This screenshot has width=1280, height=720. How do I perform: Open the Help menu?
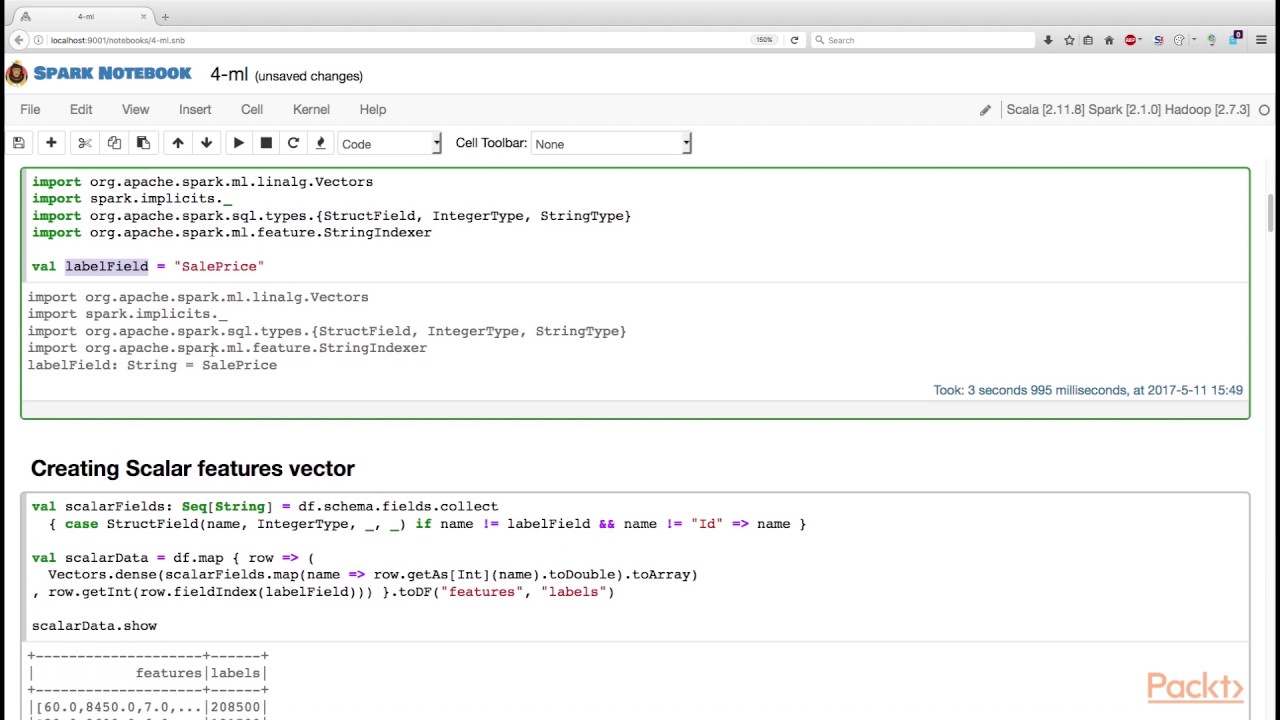373,110
